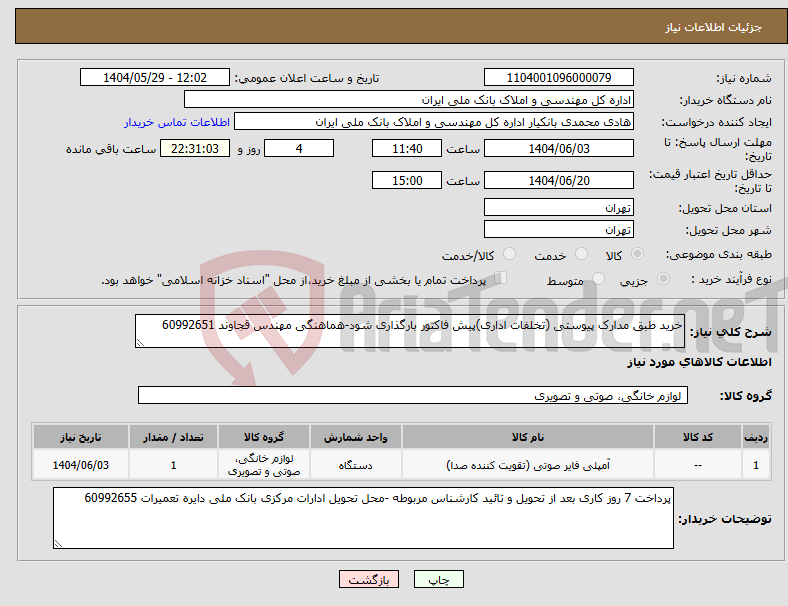Click the announcement date field 1404/05/29 - 12:02
The width and height of the screenshot is (788, 606).
tap(155, 77)
